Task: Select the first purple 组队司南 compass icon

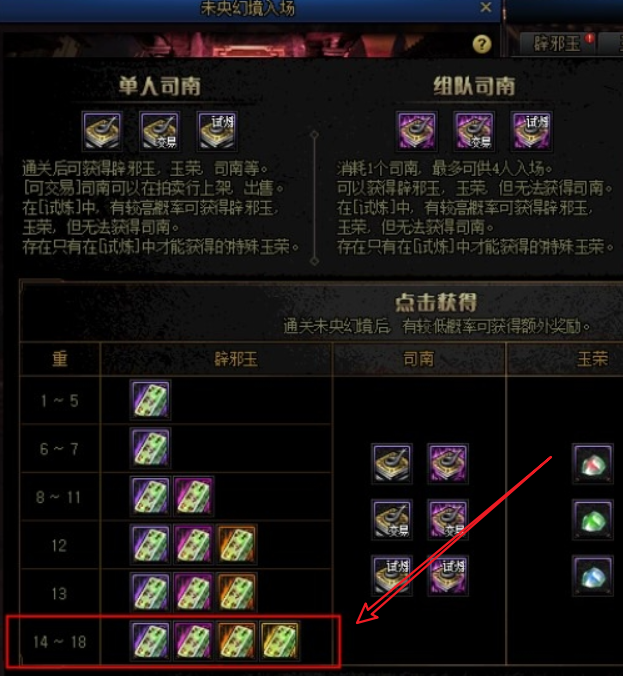Action: click(416, 131)
